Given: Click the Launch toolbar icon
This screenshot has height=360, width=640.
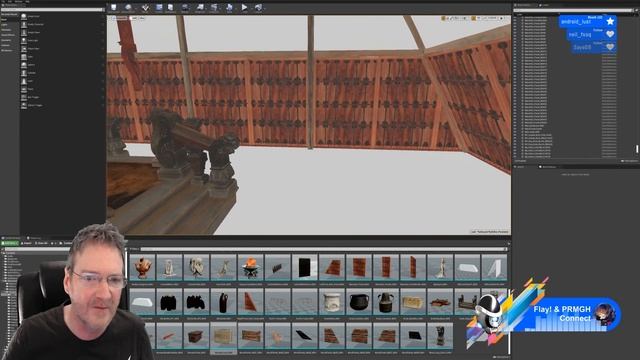Looking at the screenshot, I should 258,8.
